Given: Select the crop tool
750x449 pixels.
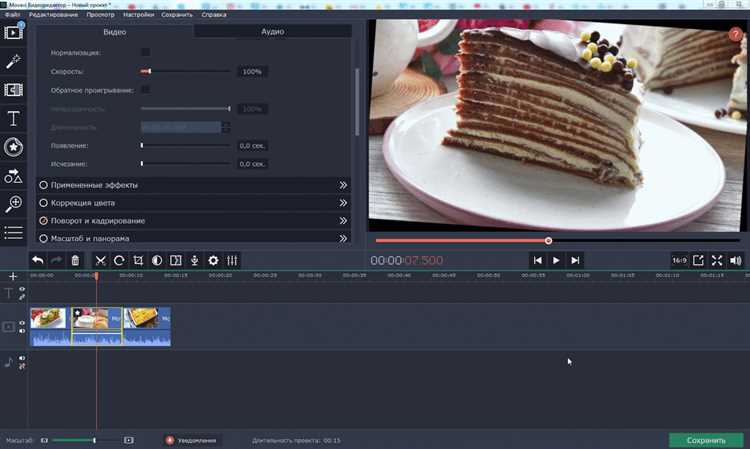Looking at the screenshot, I should tap(138, 260).
